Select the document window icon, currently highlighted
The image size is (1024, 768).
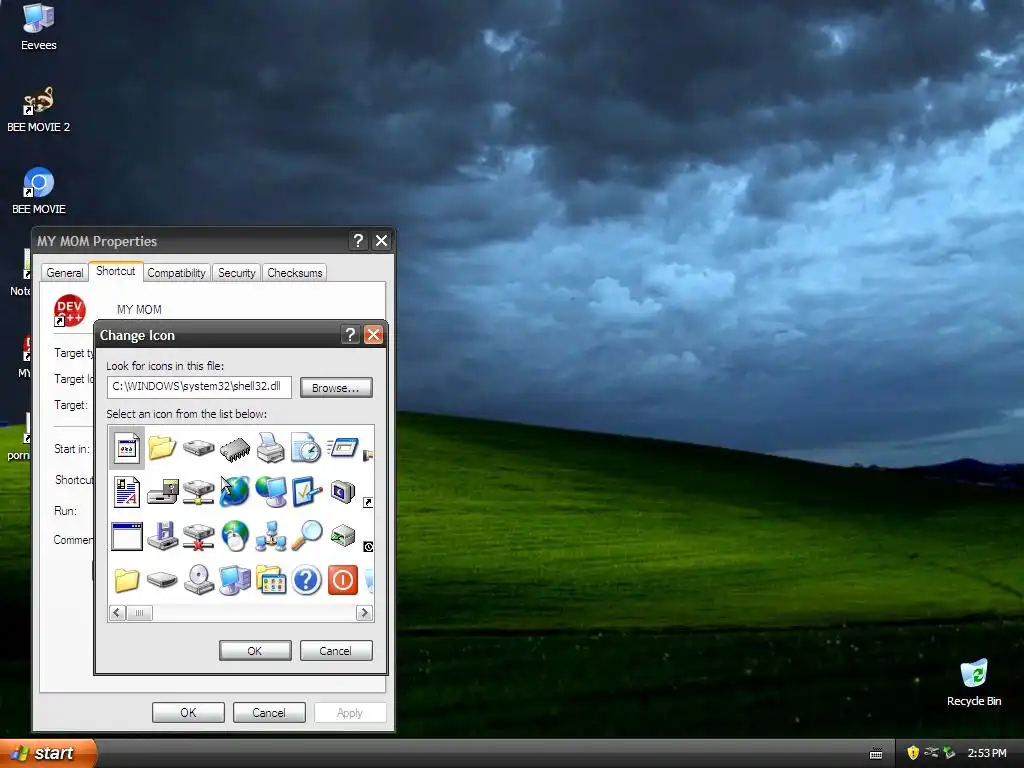click(127, 449)
